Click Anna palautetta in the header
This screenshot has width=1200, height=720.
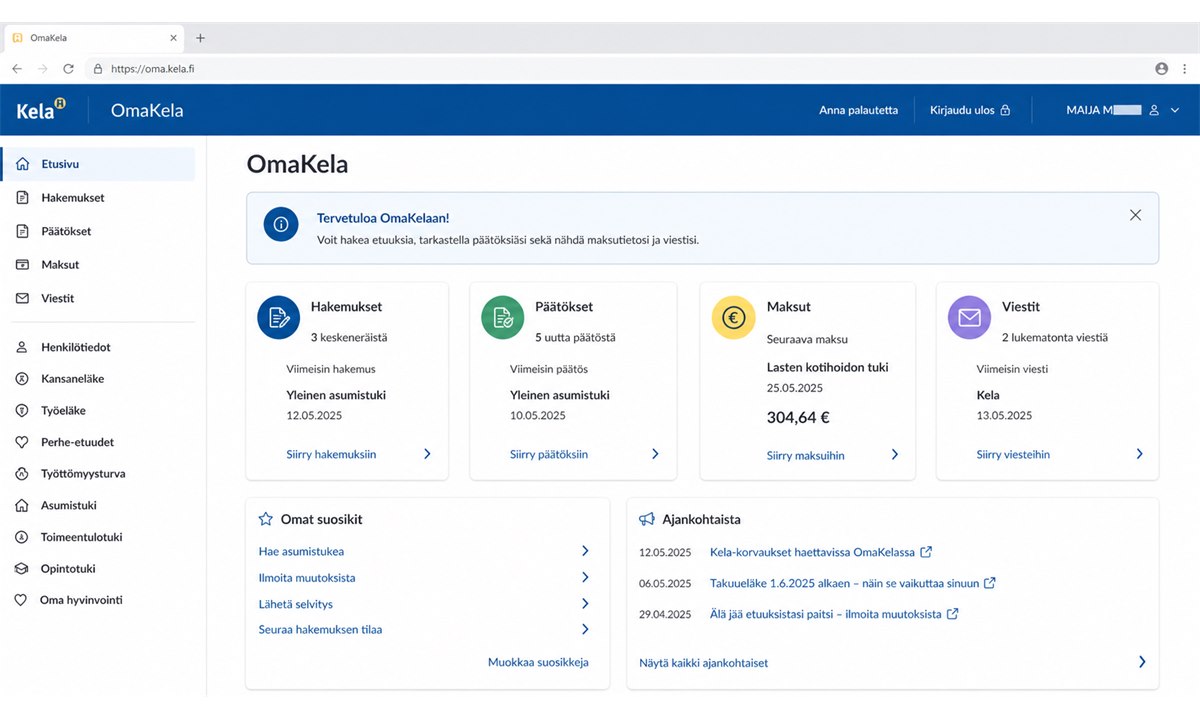click(x=858, y=110)
